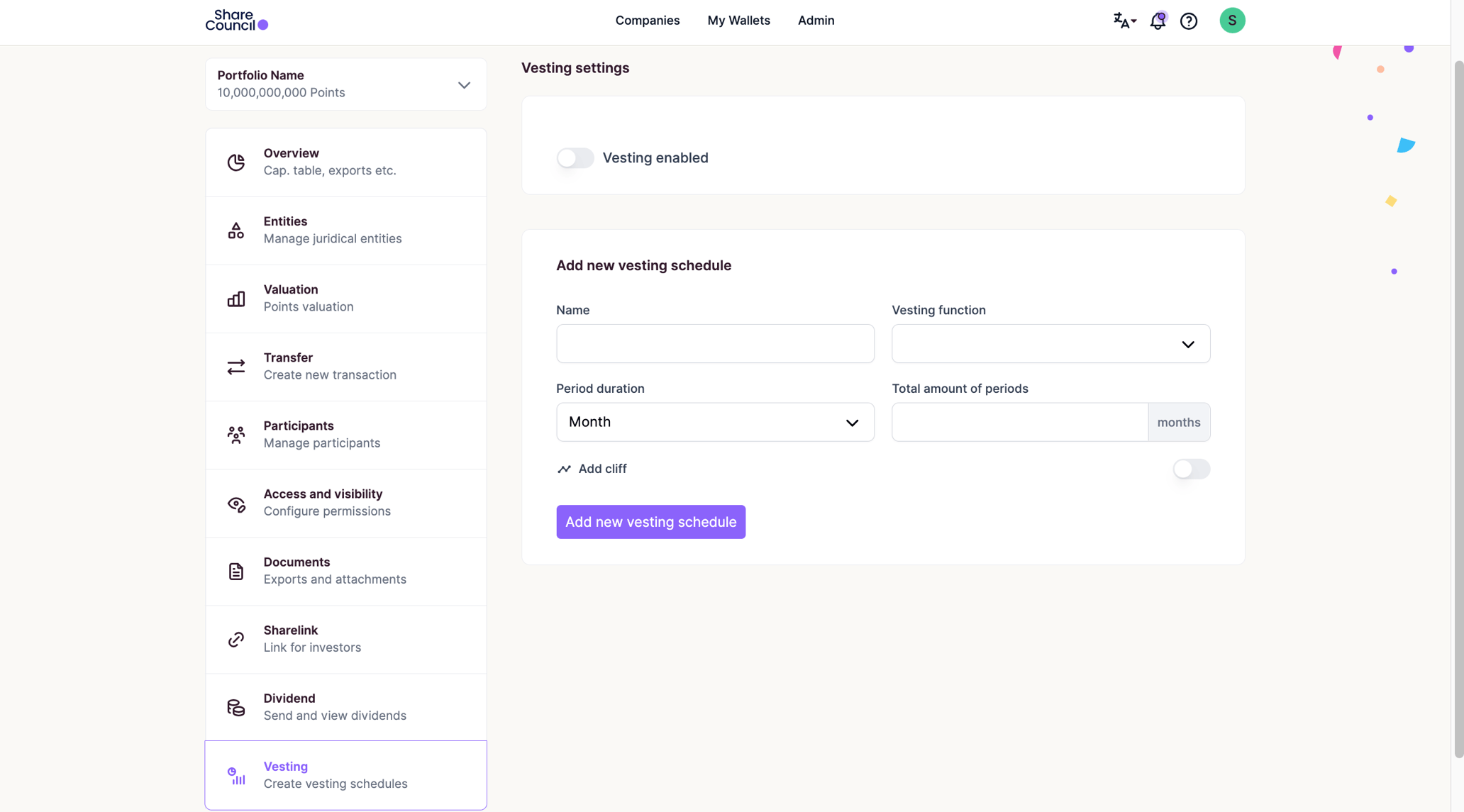Open the Period duration dropdown showing Month
Viewport: 1464px width, 812px height.
click(714, 422)
